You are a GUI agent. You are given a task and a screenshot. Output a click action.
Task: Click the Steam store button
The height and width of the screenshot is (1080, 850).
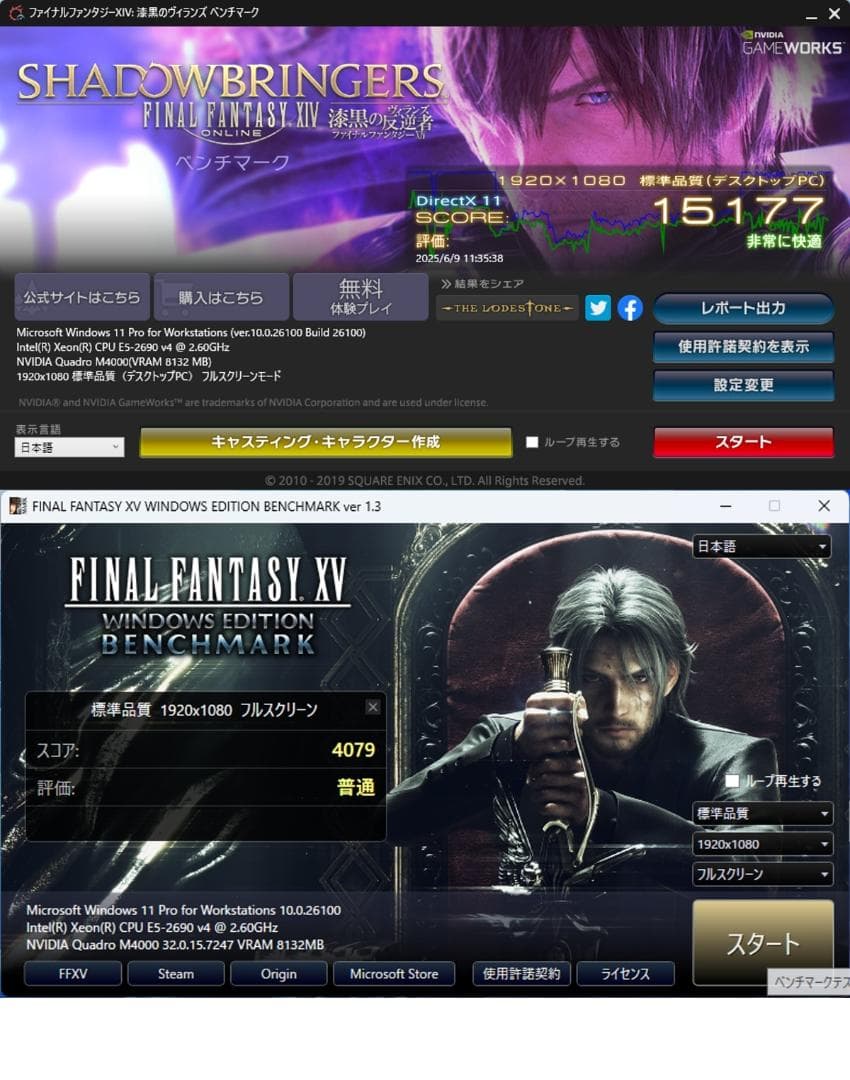click(176, 974)
